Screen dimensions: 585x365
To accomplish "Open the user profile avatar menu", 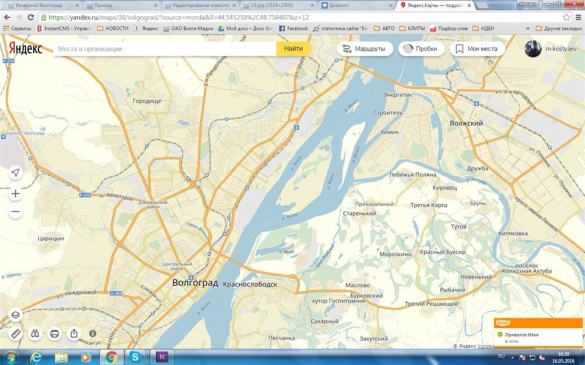I will click(x=533, y=49).
